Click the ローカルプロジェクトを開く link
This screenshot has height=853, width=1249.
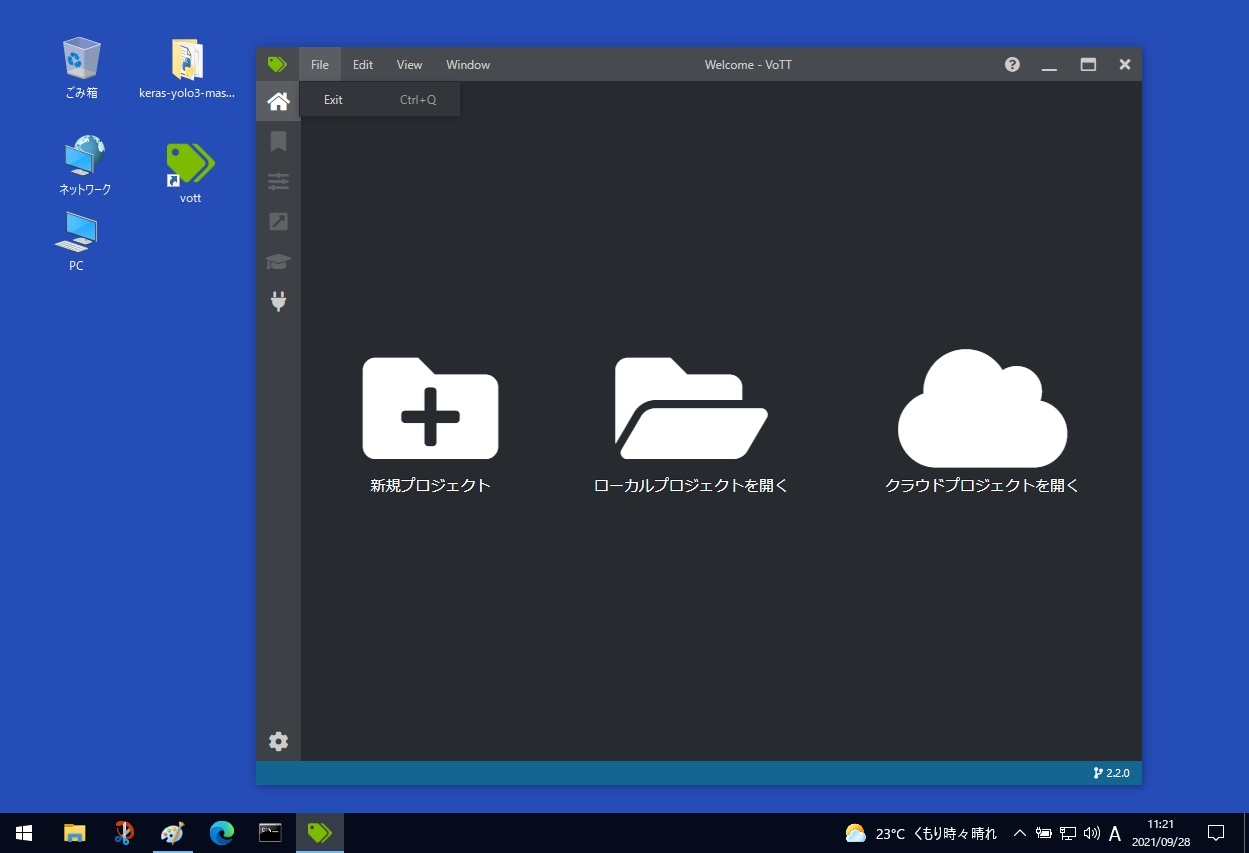click(691, 485)
